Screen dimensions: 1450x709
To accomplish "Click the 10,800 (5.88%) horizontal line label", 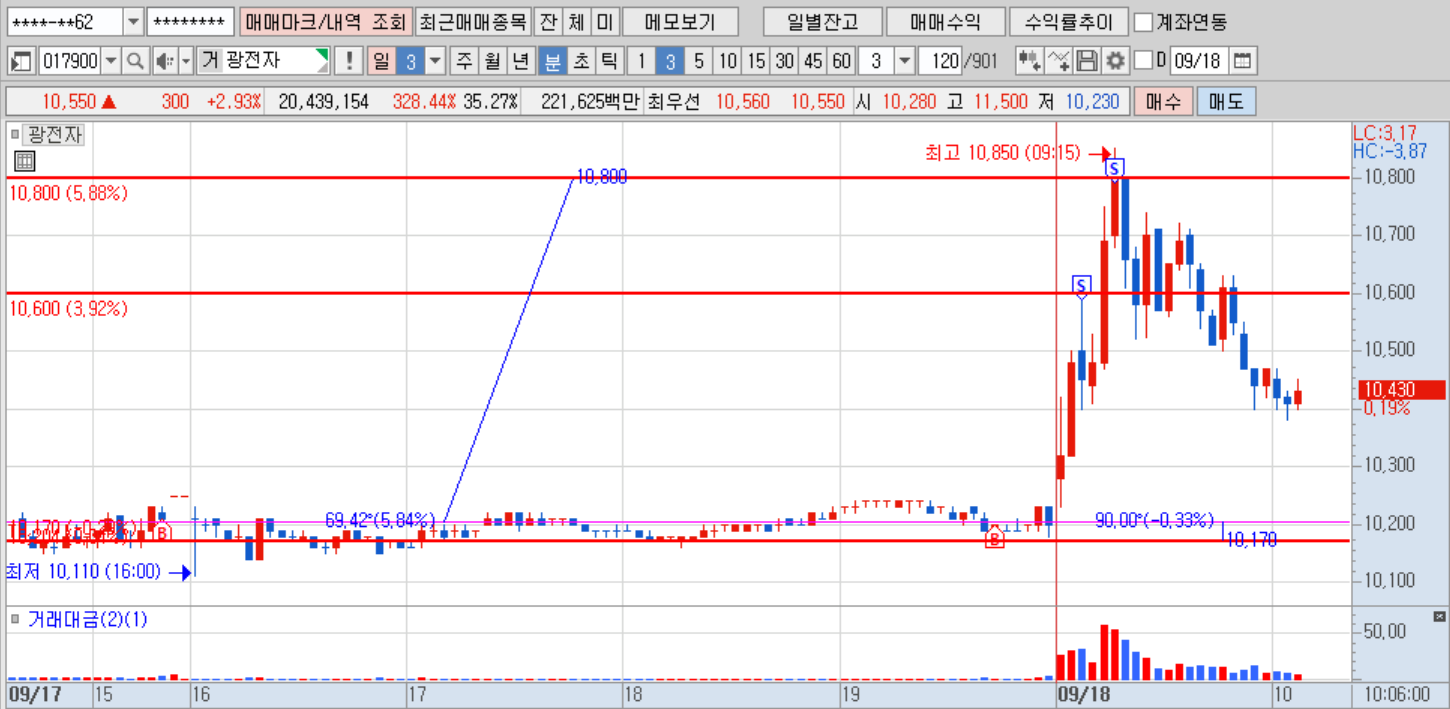I will 69,194.
